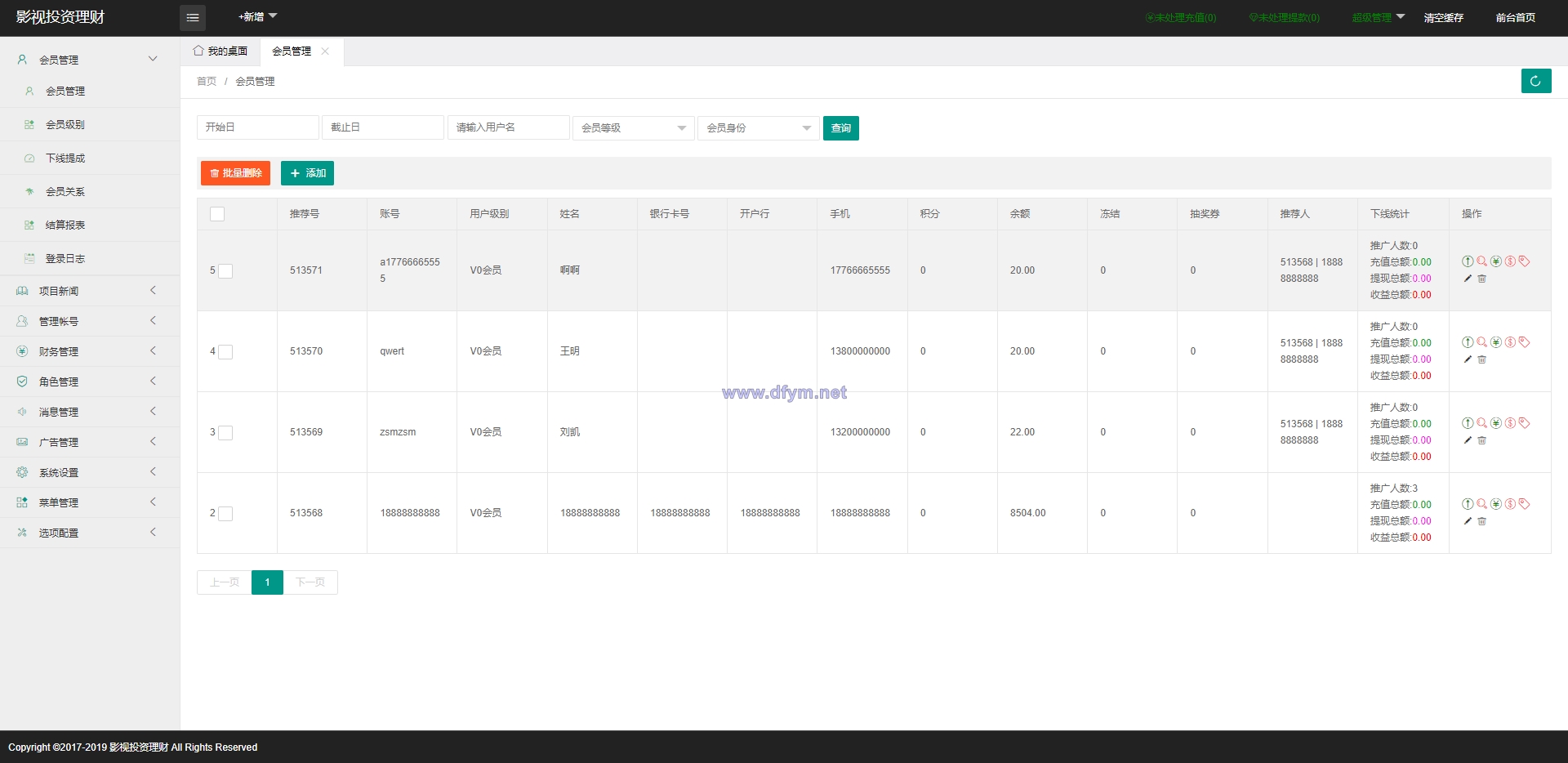Switch to the 我的桌面 tab
The height and width of the screenshot is (763, 1568).
click(220, 51)
